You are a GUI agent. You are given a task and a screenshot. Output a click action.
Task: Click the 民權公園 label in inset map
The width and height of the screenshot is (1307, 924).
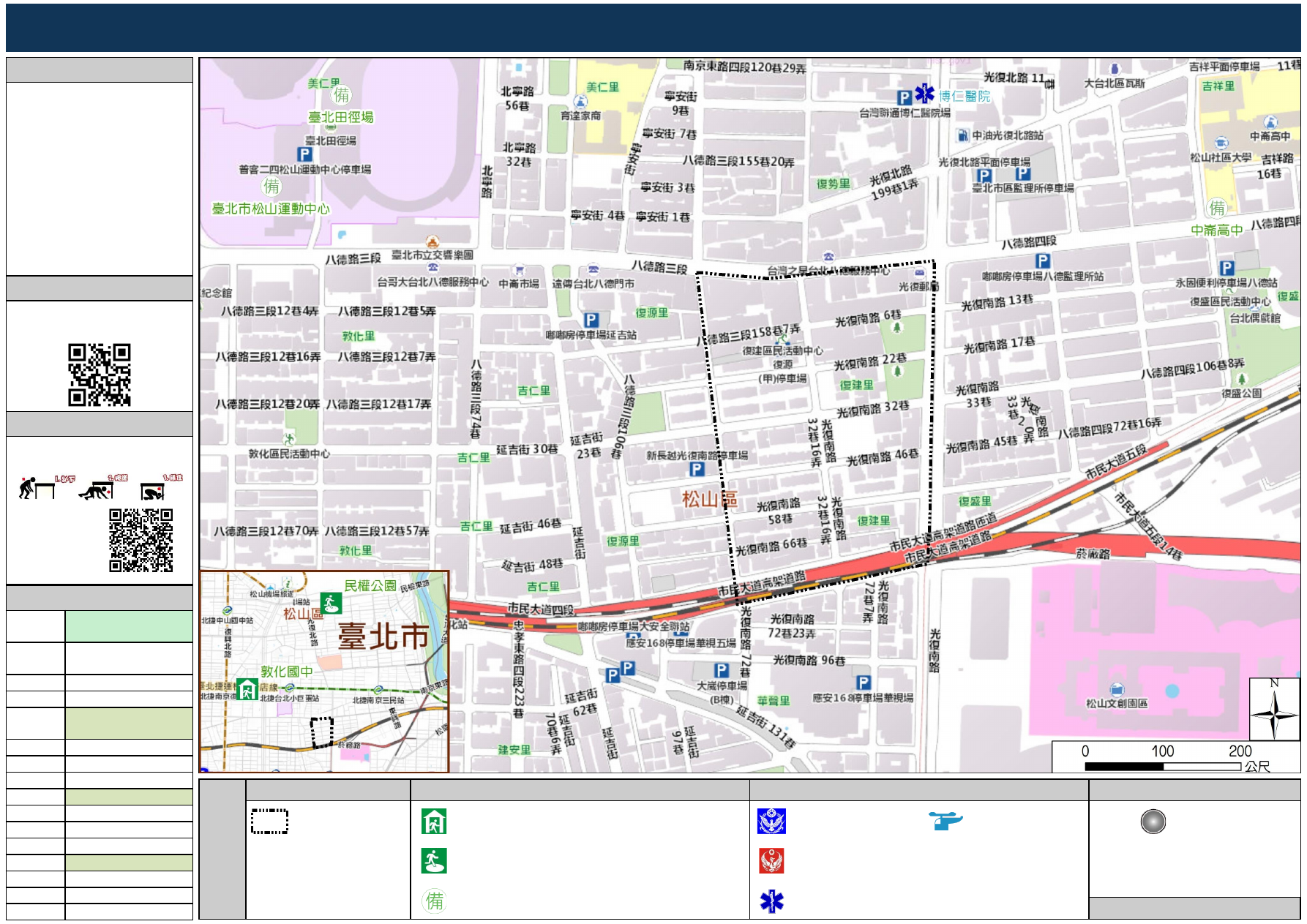tap(370, 585)
